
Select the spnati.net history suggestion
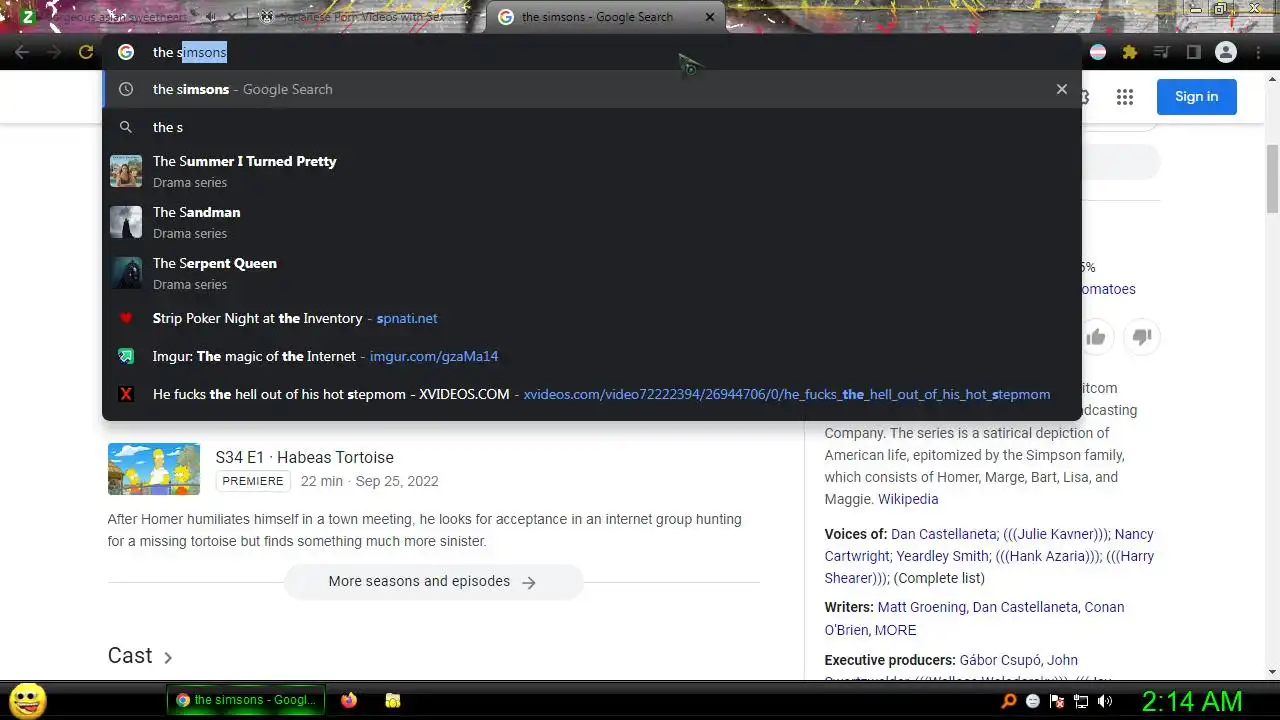tap(592, 318)
